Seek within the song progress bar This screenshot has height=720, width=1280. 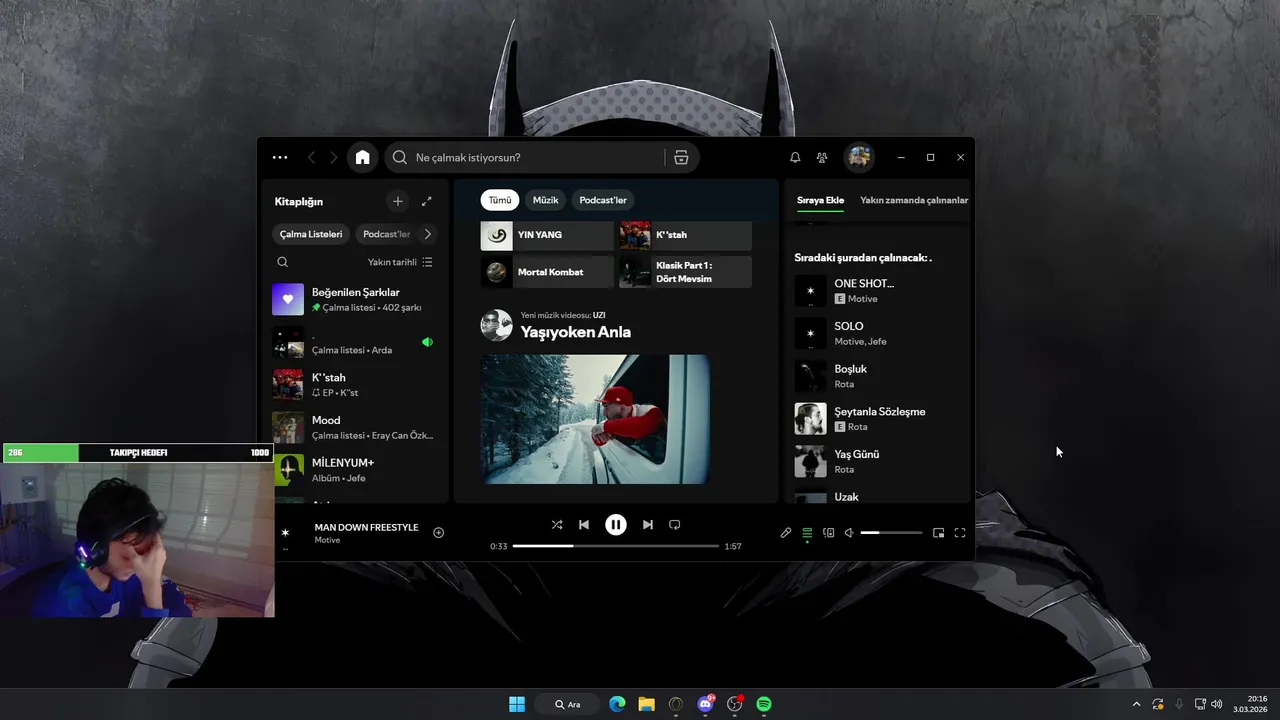(x=616, y=546)
